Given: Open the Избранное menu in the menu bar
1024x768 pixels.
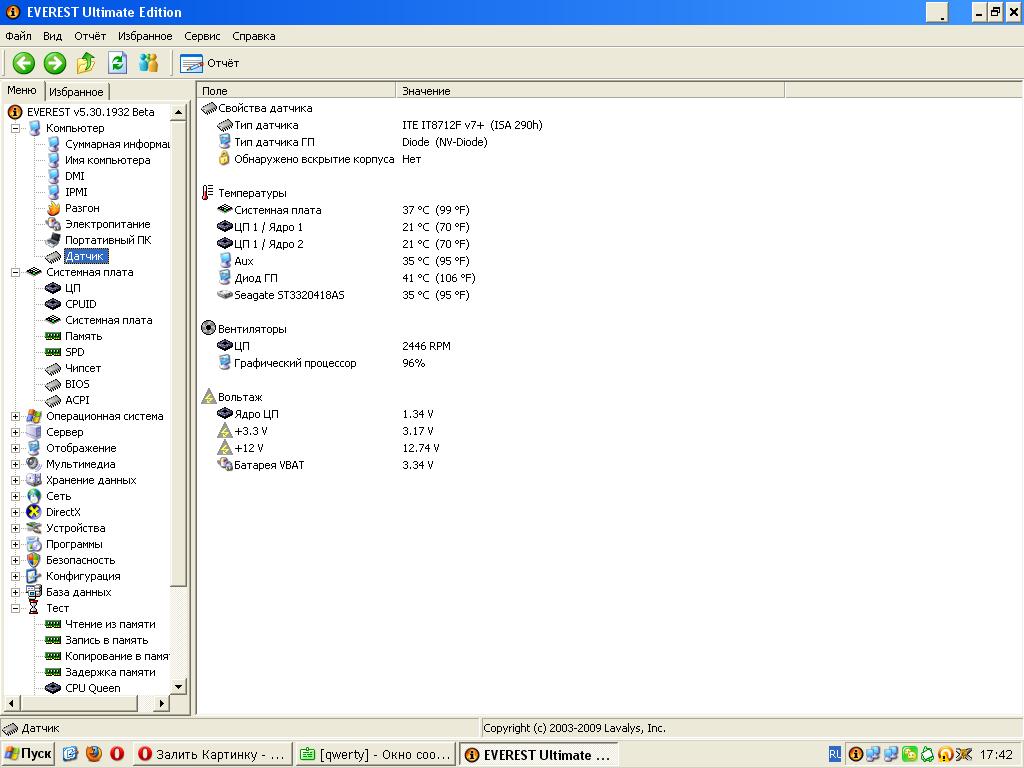Looking at the screenshot, I should click(145, 36).
